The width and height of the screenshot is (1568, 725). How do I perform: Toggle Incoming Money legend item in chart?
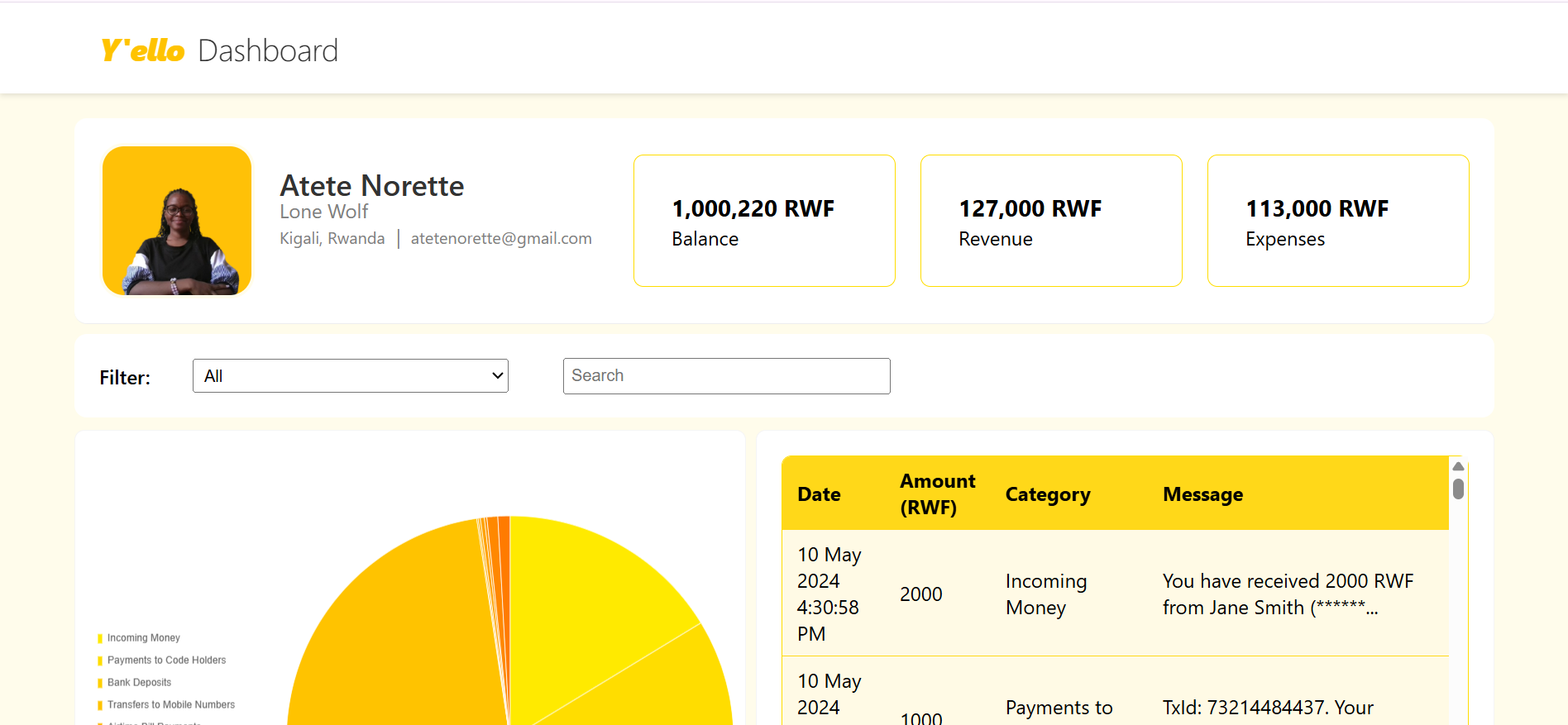click(x=143, y=638)
